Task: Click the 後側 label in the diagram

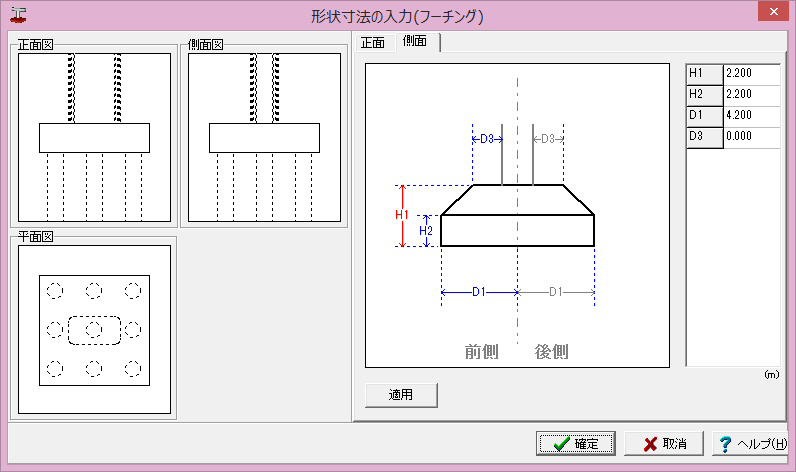Action: pos(551,351)
